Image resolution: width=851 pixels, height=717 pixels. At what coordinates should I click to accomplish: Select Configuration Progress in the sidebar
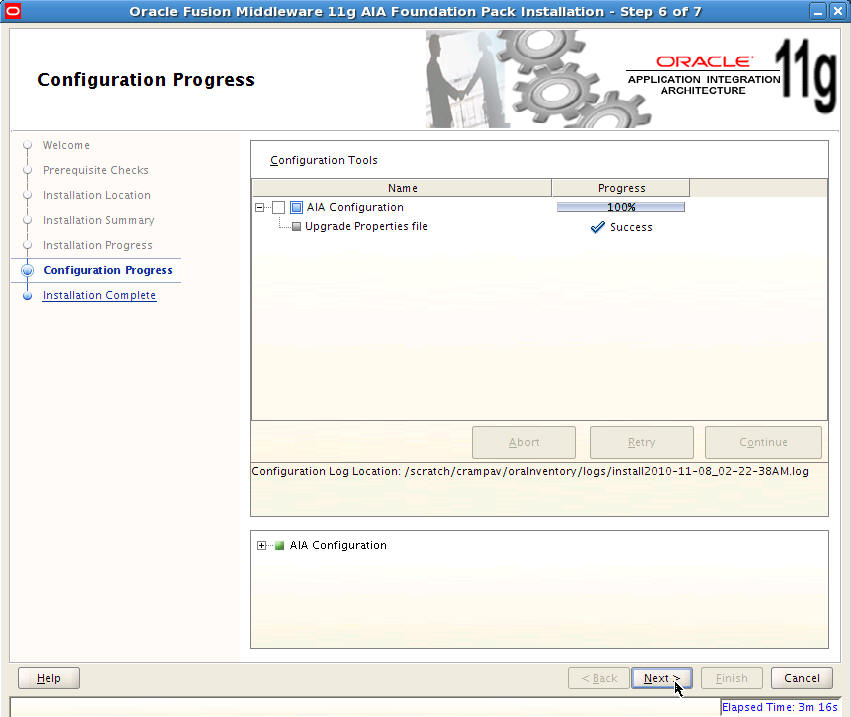[x=108, y=270]
